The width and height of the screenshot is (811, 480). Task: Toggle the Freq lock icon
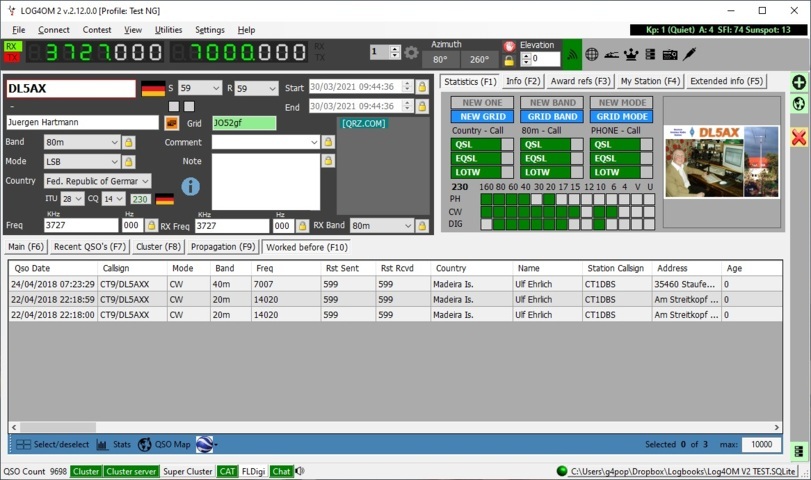(151, 226)
